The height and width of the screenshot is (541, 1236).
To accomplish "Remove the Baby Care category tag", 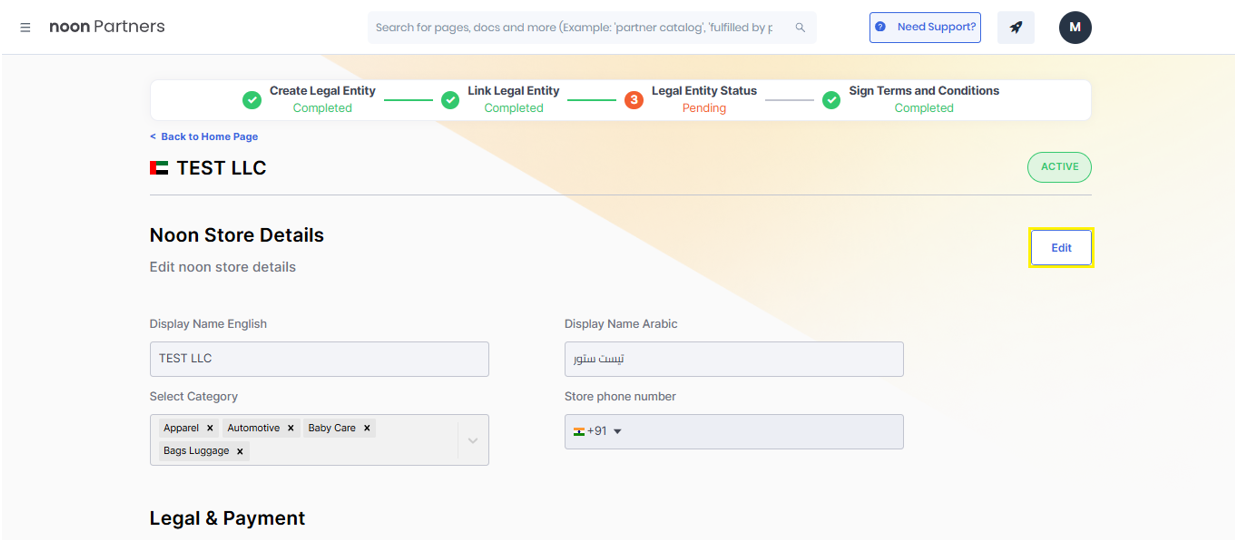I will 367,428.
